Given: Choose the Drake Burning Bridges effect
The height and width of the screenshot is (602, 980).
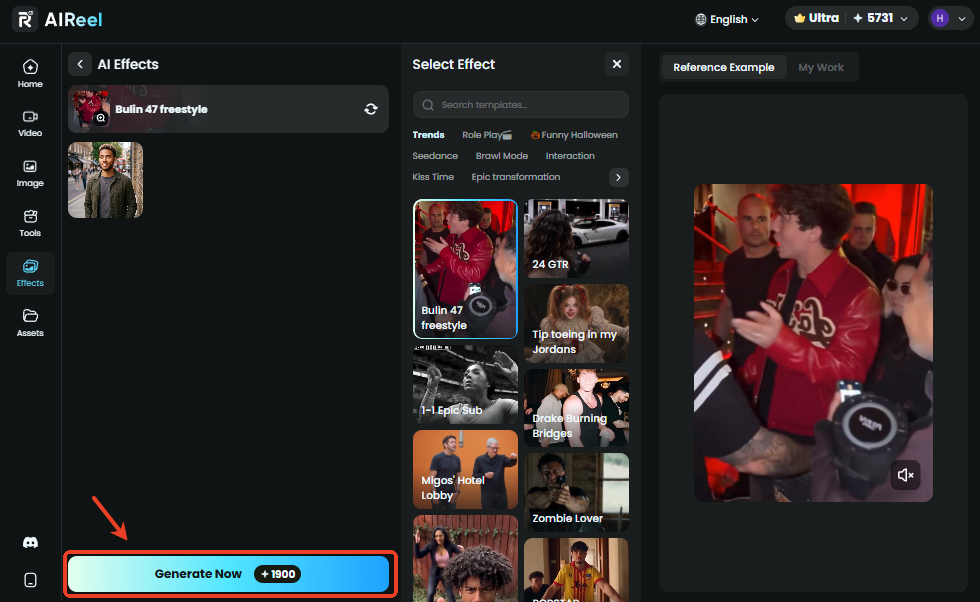Looking at the screenshot, I should 576,408.
